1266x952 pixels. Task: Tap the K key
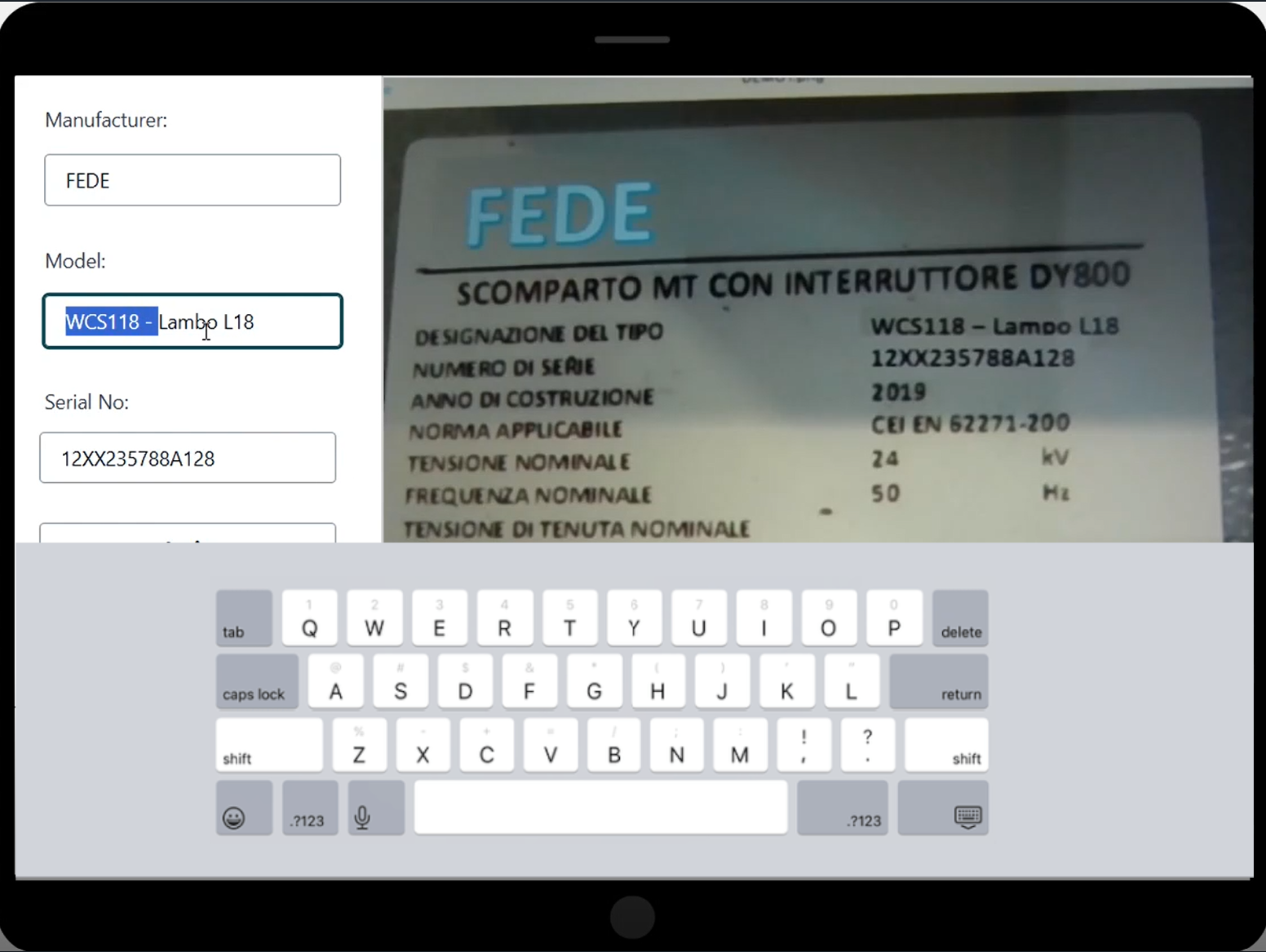787,681
